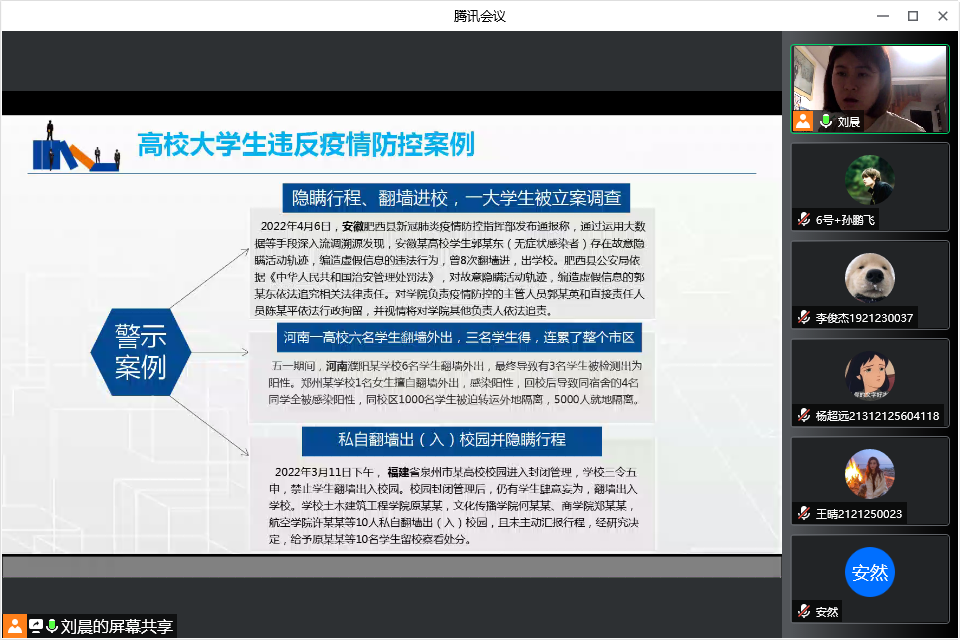Click the 警示案例 hexagon on the shared slide
Image resolution: width=960 pixels, height=640 pixels.
pos(141,352)
